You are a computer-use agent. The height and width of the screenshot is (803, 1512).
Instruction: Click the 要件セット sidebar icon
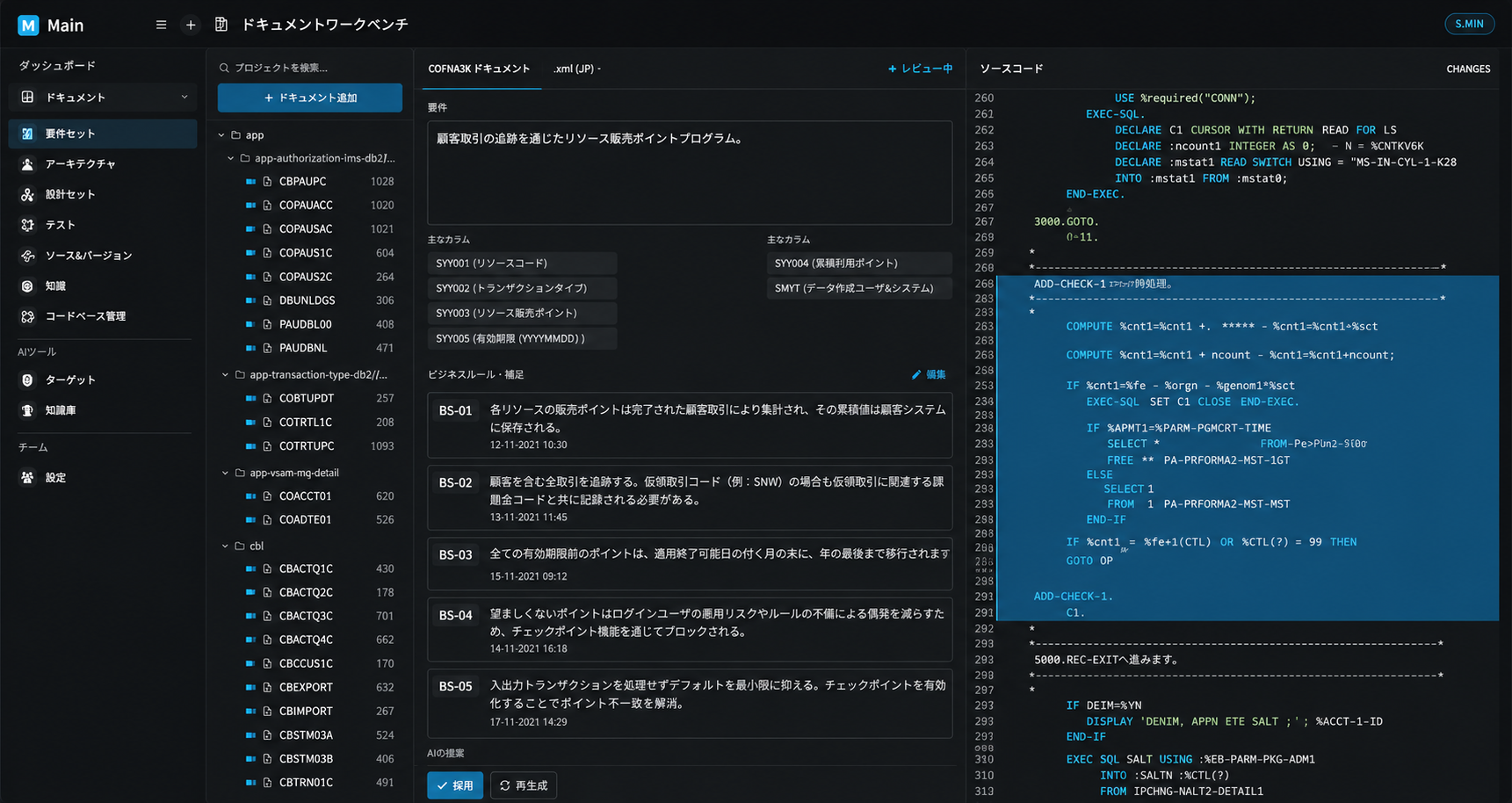coord(27,134)
